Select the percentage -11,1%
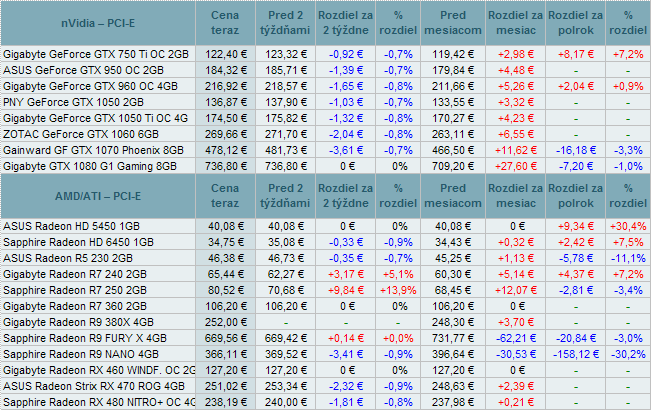The image size is (651, 410). coord(628,259)
